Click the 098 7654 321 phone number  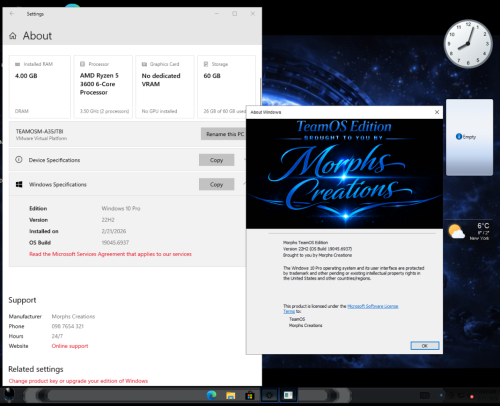click(67, 326)
